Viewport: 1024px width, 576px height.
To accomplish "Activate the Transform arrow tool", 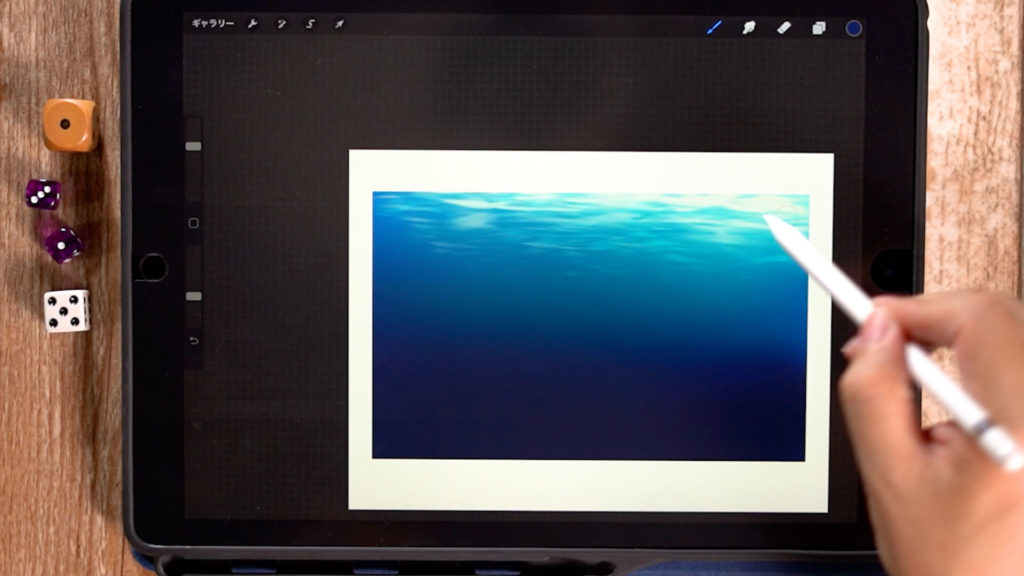I will [x=339, y=24].
